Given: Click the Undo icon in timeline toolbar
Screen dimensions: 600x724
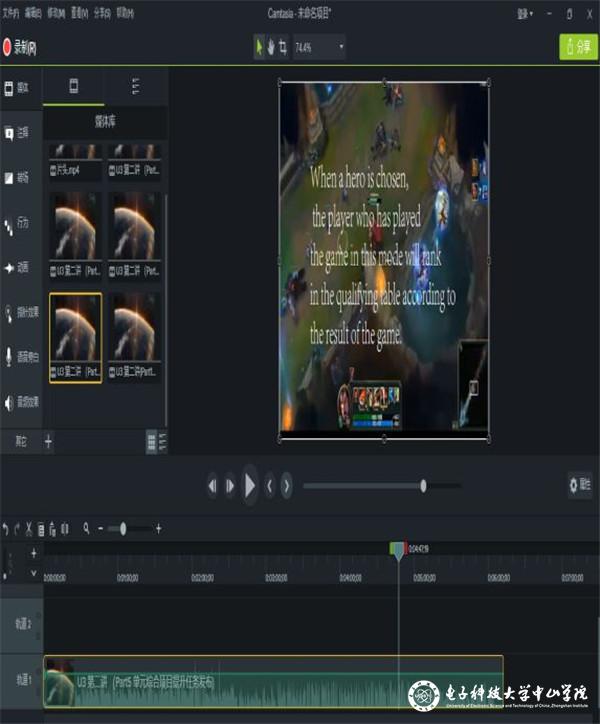Looking at the screenshot, I should pos(6,529).
